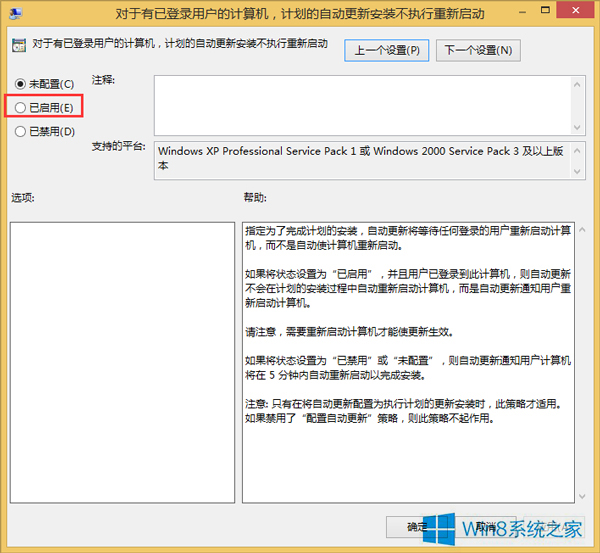
Task: Click the 上一个设置(P) button
Action: point(386,50)
